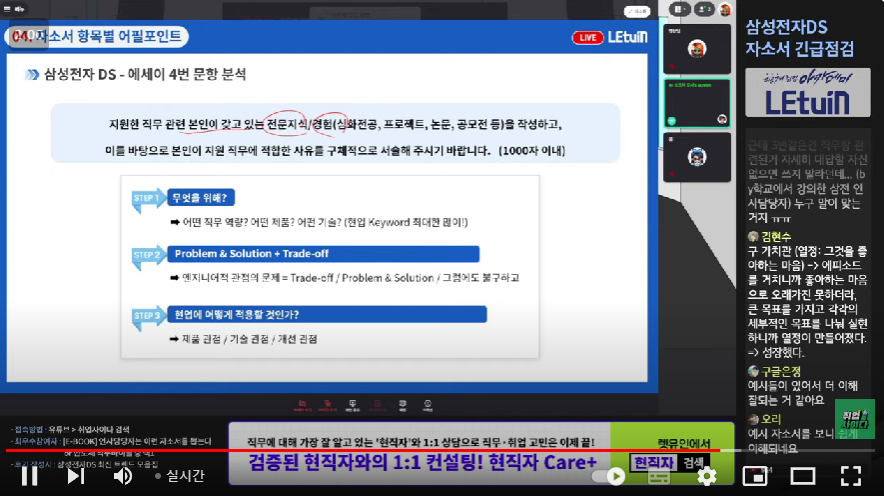Image resolution: width=884 pixels, height=496 pixels.
Task: Pause the live video playback
Action: tap(29, 476)
